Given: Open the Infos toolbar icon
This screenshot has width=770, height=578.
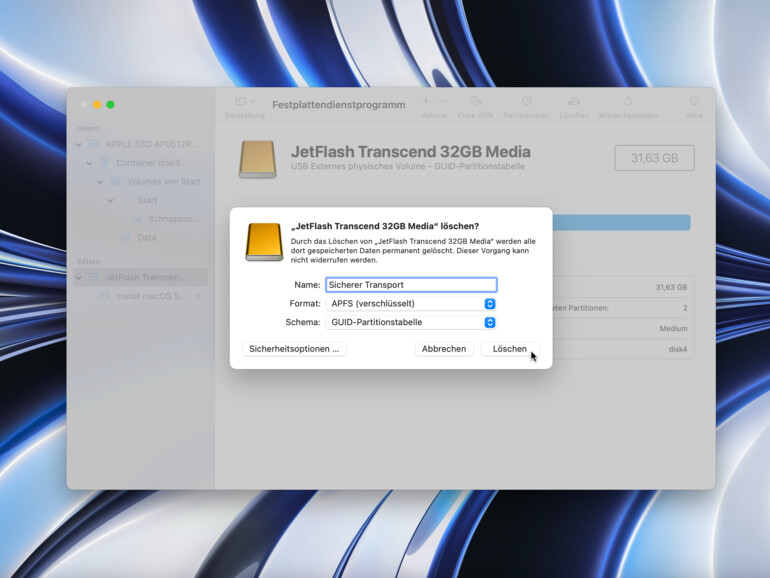Looking at the screenshot, I should [x=694, y=101].
